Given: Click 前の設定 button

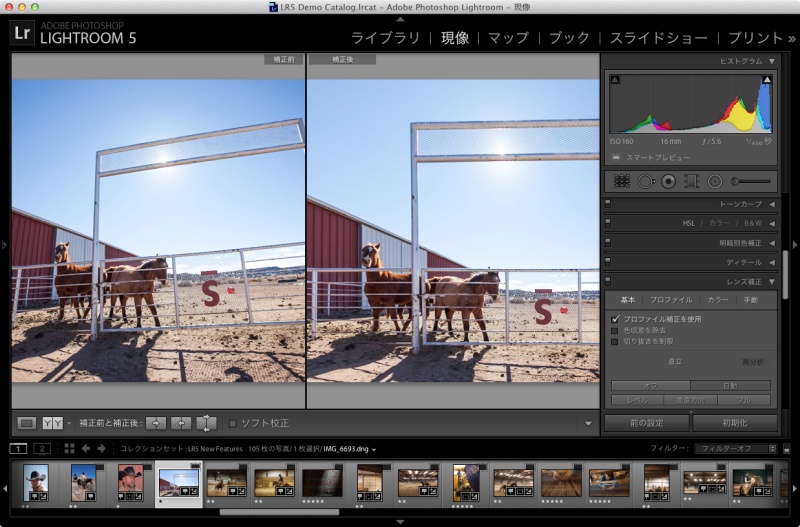Looking at the screenshot, I should (646, 423).
